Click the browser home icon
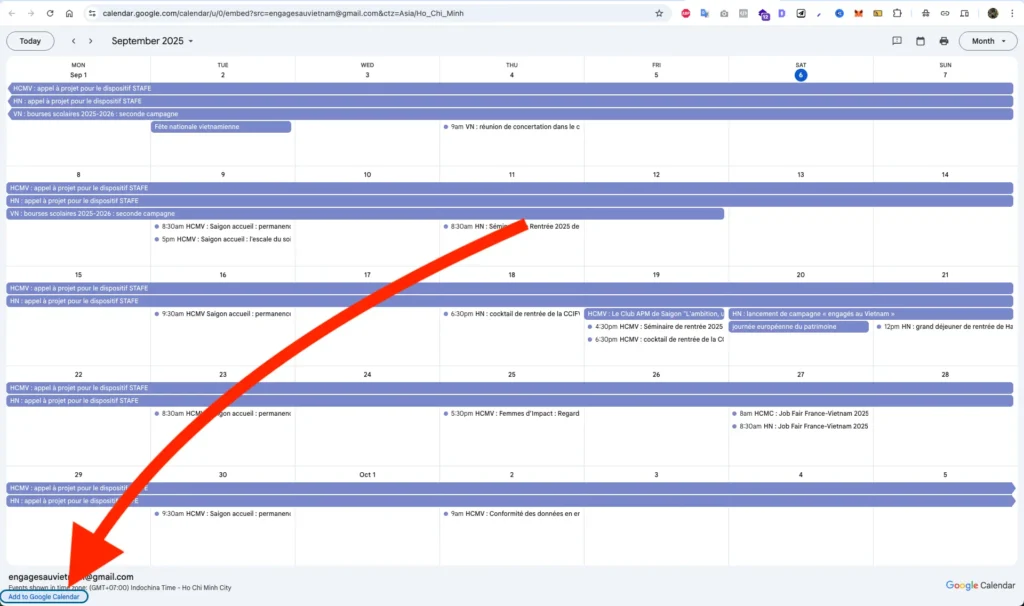Viewport: 1024px width, 606px height. pyautogui.click(x=68, y=14)
